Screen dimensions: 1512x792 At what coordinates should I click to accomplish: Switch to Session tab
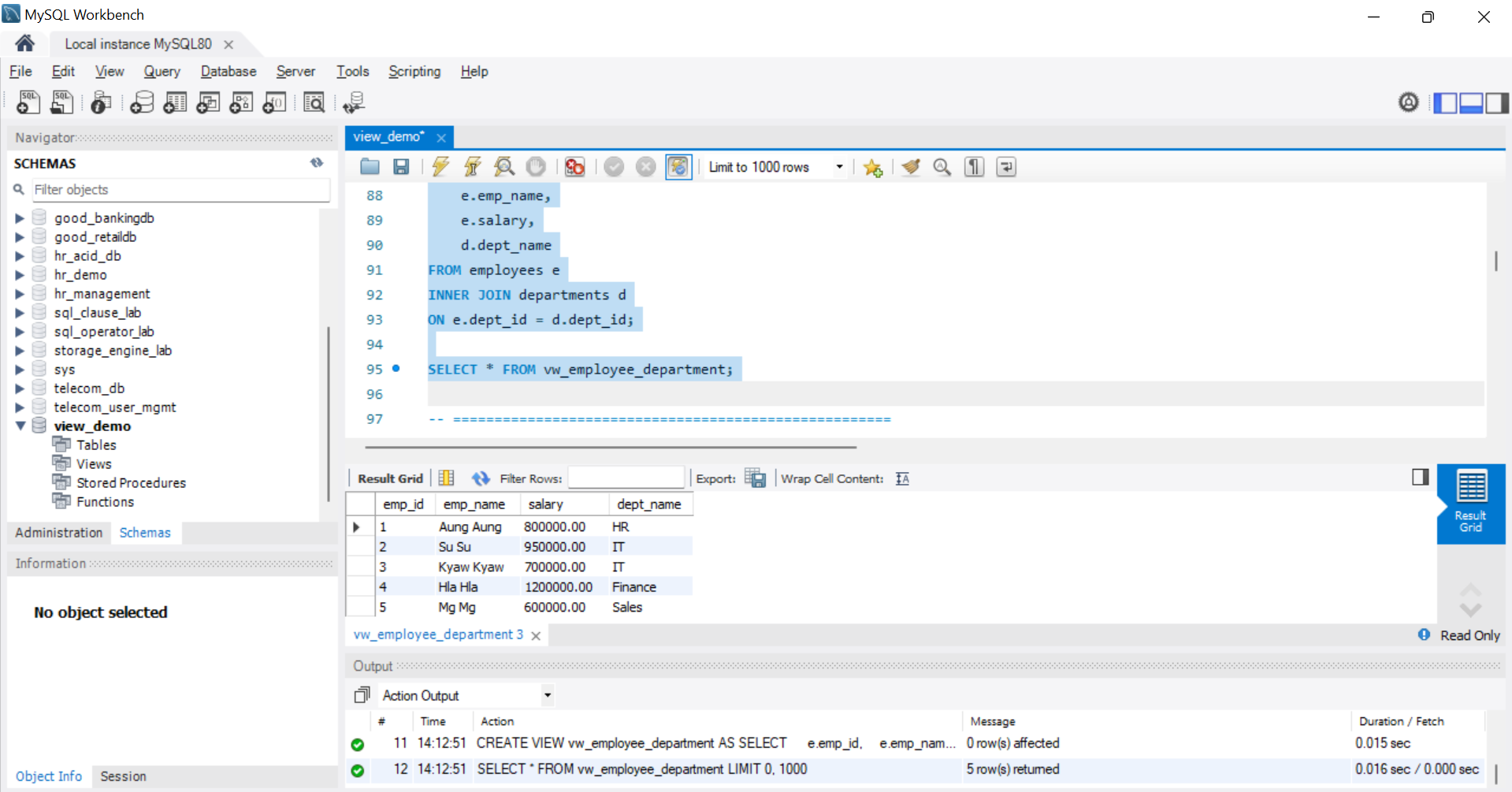pos(123,776)
